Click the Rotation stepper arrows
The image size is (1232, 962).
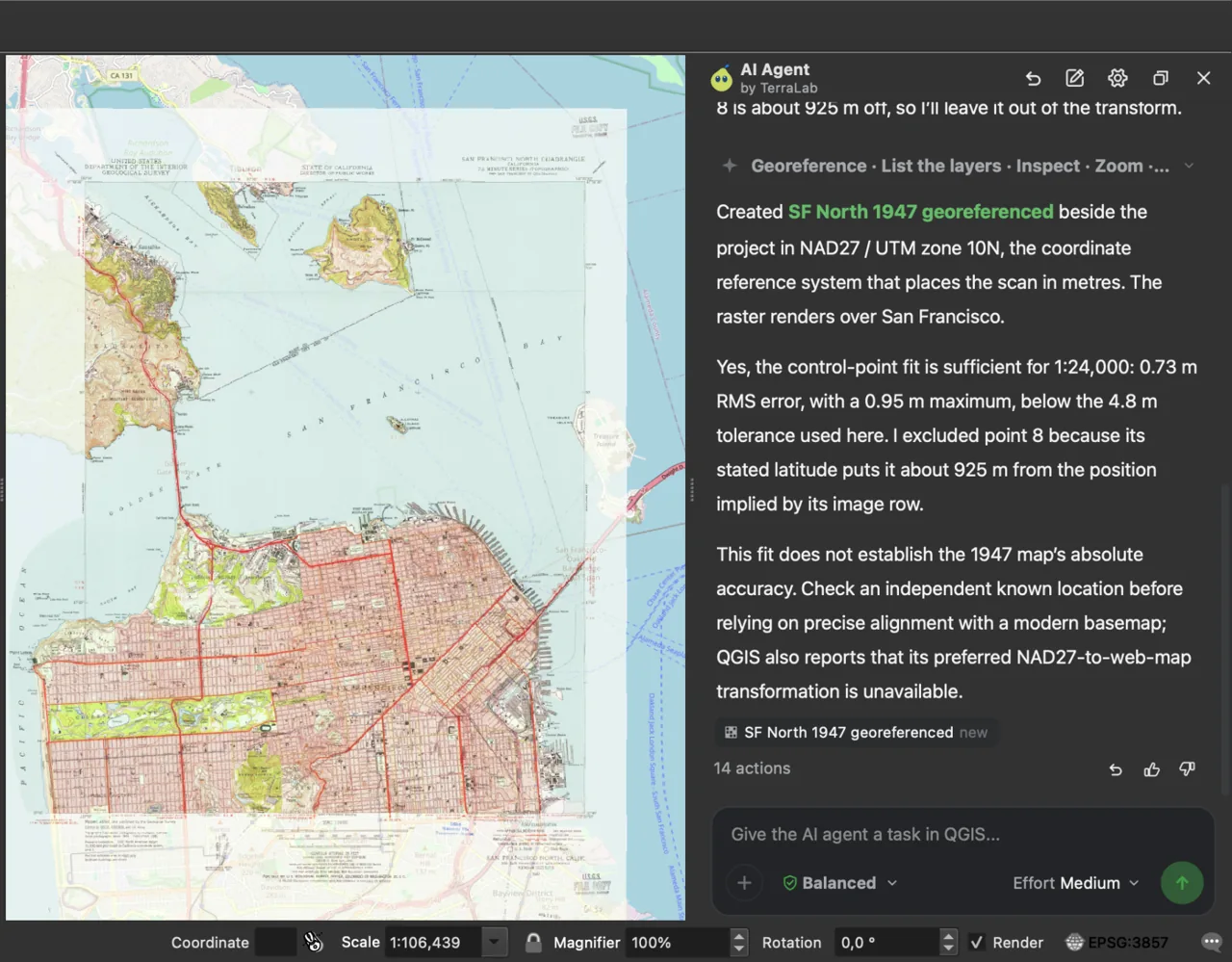(x=948, y=943)
